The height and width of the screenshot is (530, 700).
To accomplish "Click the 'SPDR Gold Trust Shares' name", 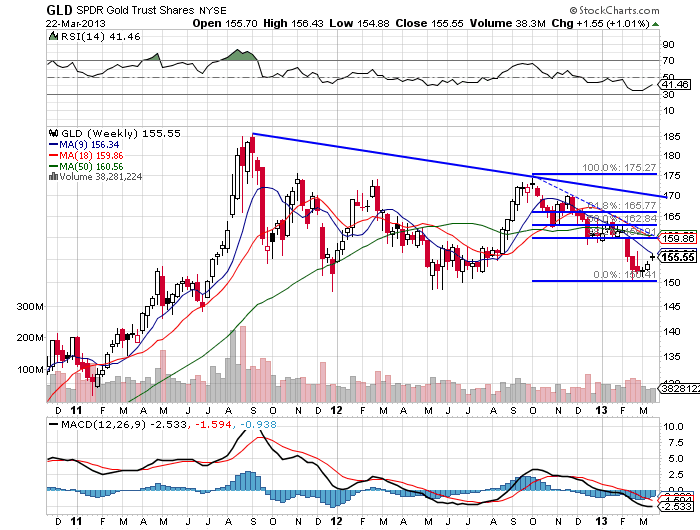I will 135,10.
